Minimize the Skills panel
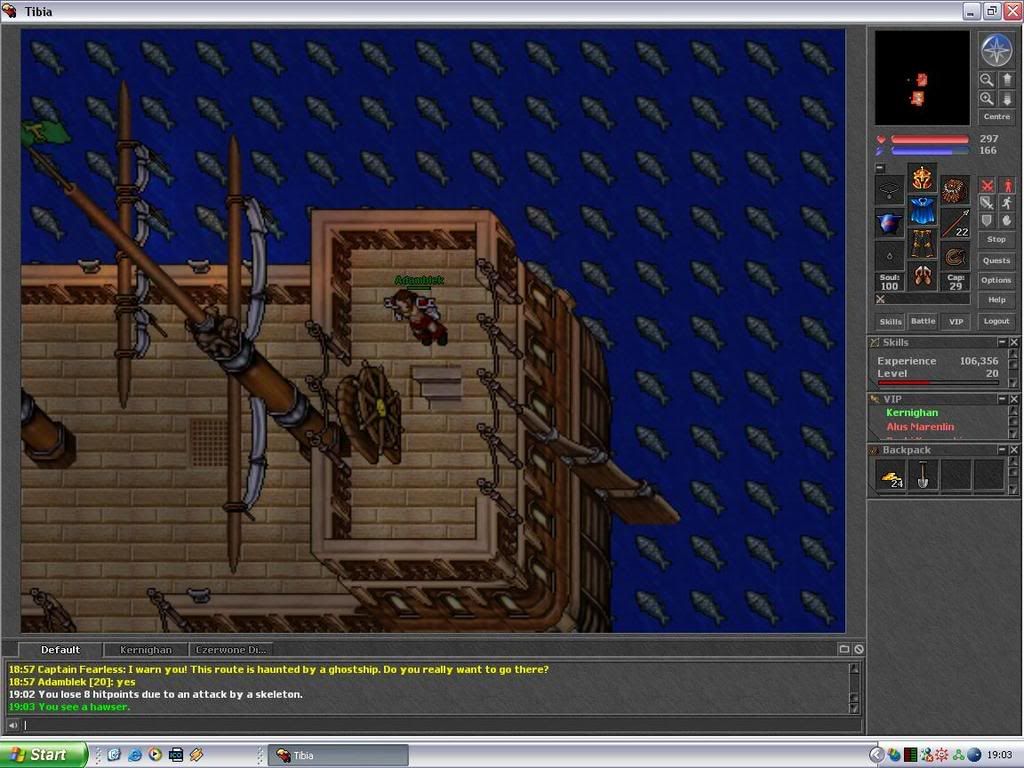1024x768 pixels. pyautogui.click(x=1002, y=342)
